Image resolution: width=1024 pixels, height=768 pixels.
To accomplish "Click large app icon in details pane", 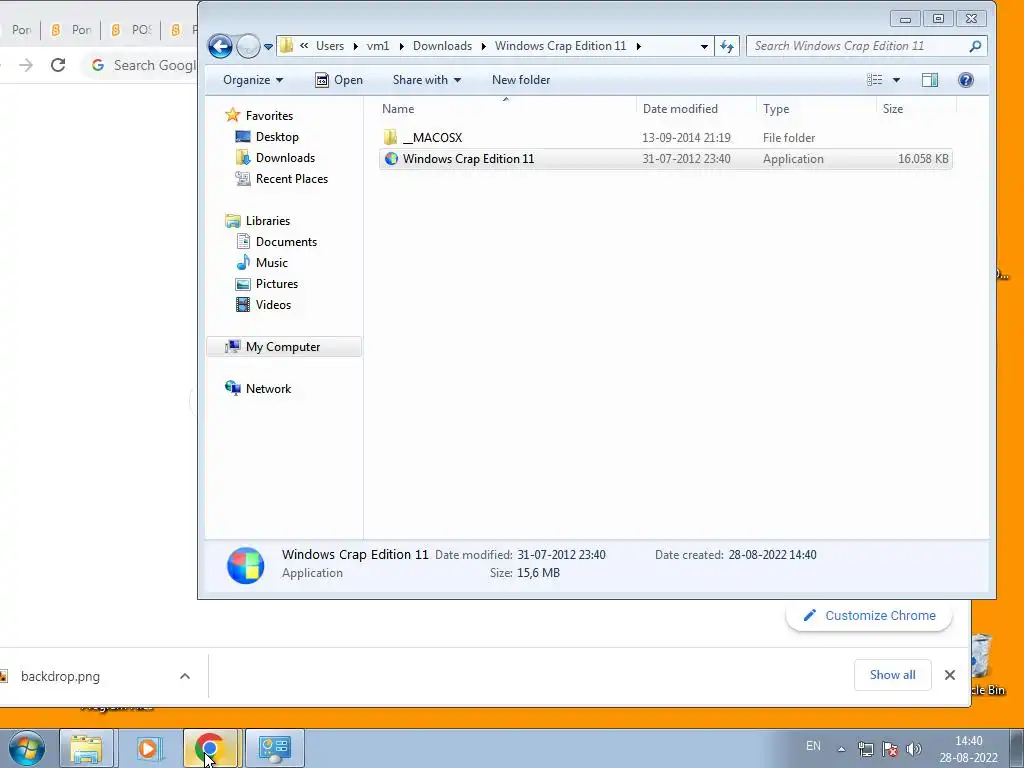I will (246, 565).
